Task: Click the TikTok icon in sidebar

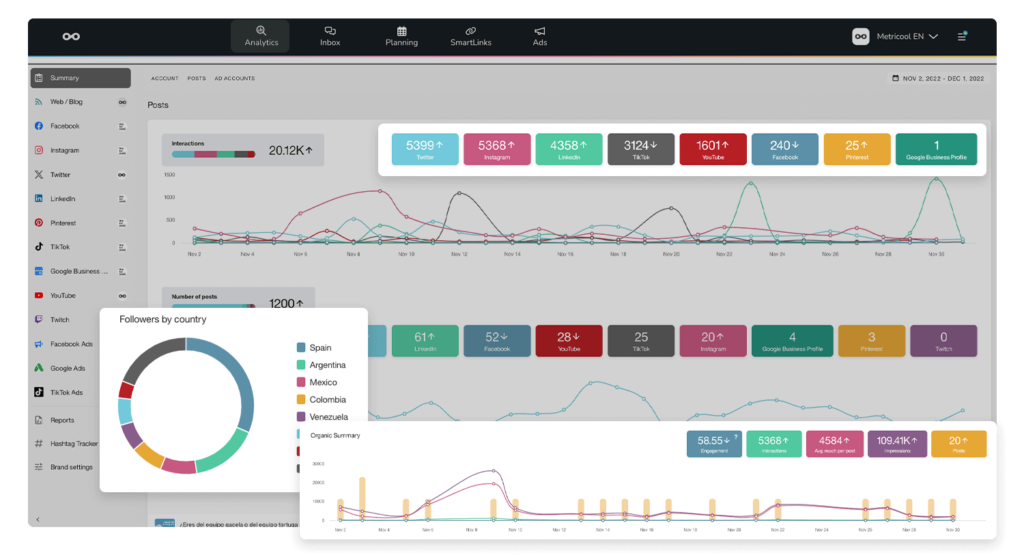Action: pyautogui.click(x=39, y=247)
